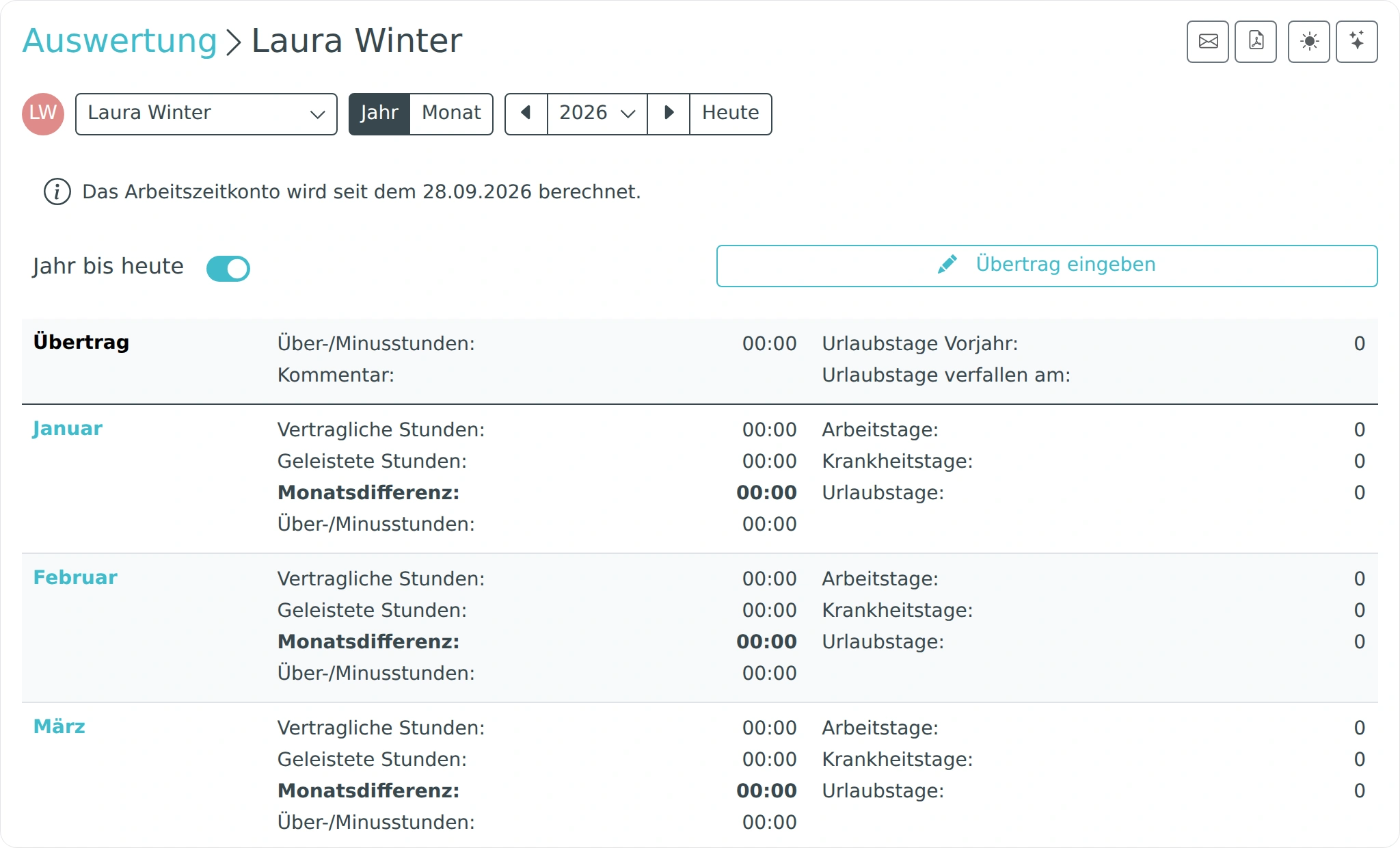The width and height of the screenshot is (1400, 848).
Task: Click März Vertragliche Stunden label
Action: click(381, 728)
